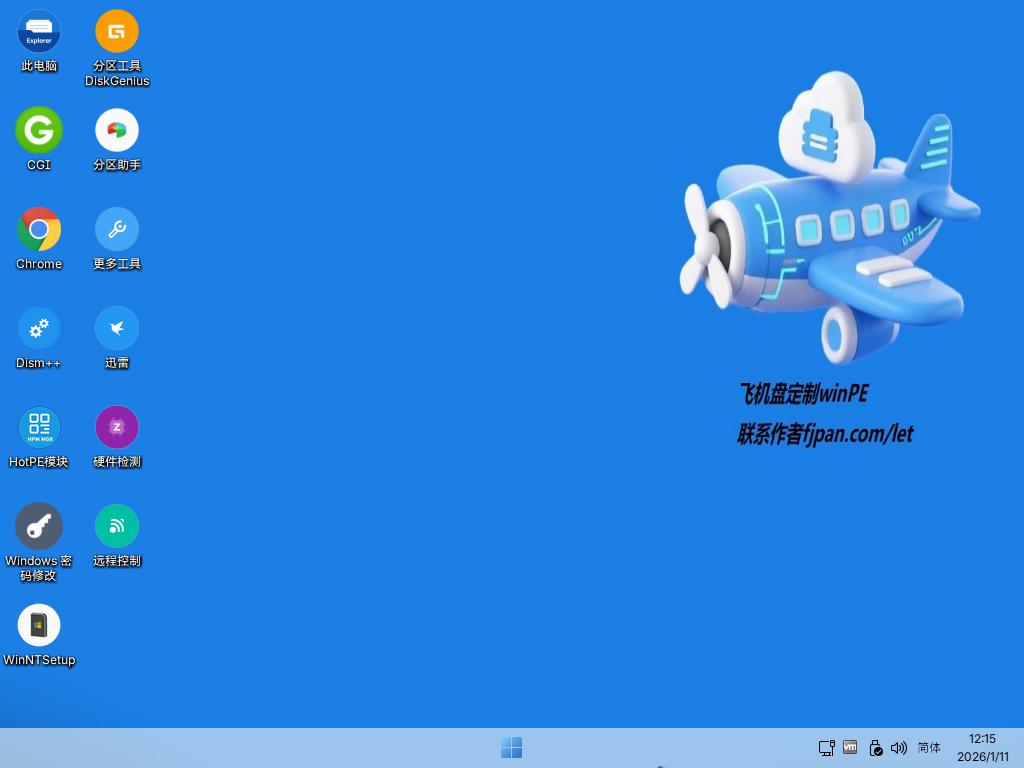The width and height of the screenshot is (1024, 768).
Task: Select the Dism++ gear icon
Action: point(39,328)
